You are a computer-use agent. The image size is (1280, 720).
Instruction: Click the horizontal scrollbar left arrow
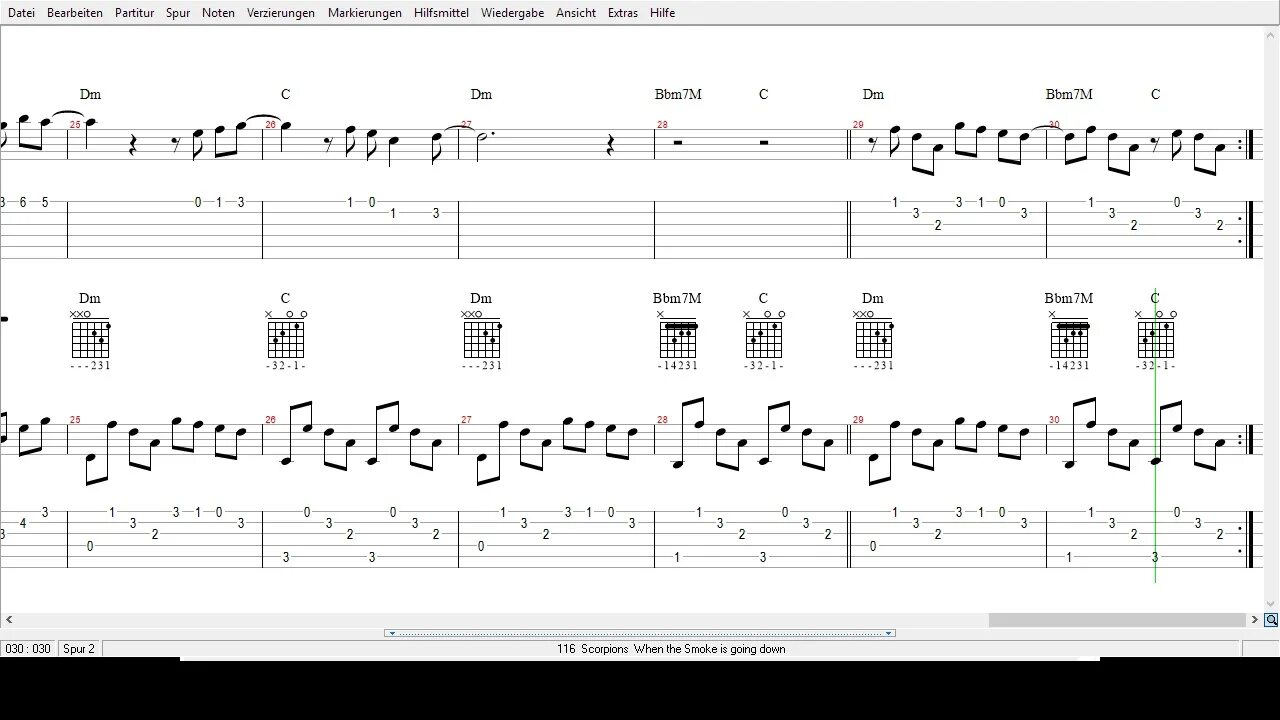coord(8,620)
